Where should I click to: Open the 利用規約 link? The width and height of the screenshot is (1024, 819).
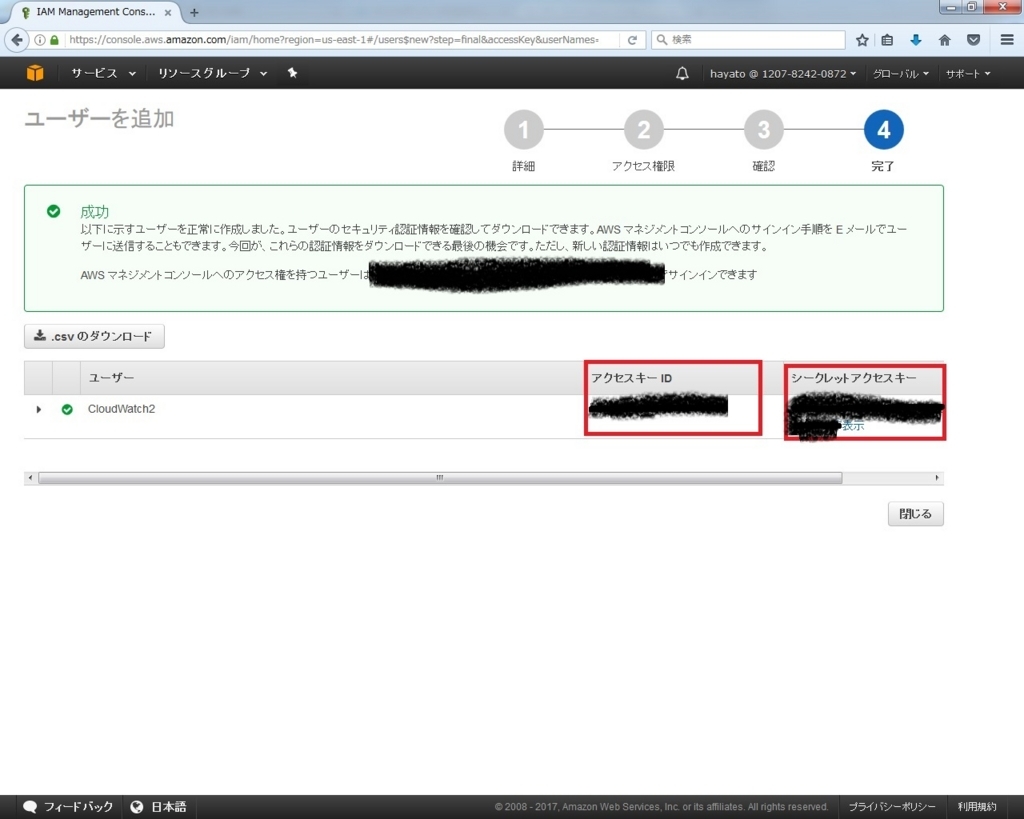point(976,807)
